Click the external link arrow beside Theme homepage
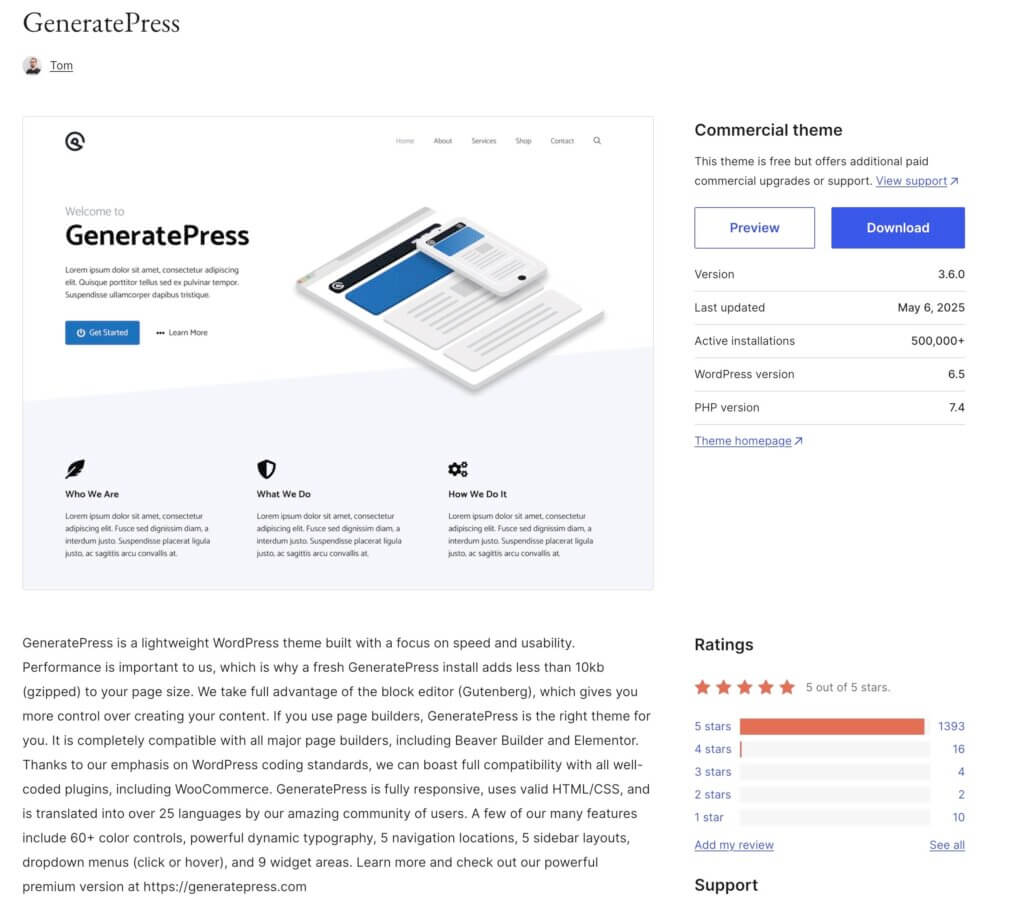This screenshot has width=1024, height=909. tap(800, 440)
